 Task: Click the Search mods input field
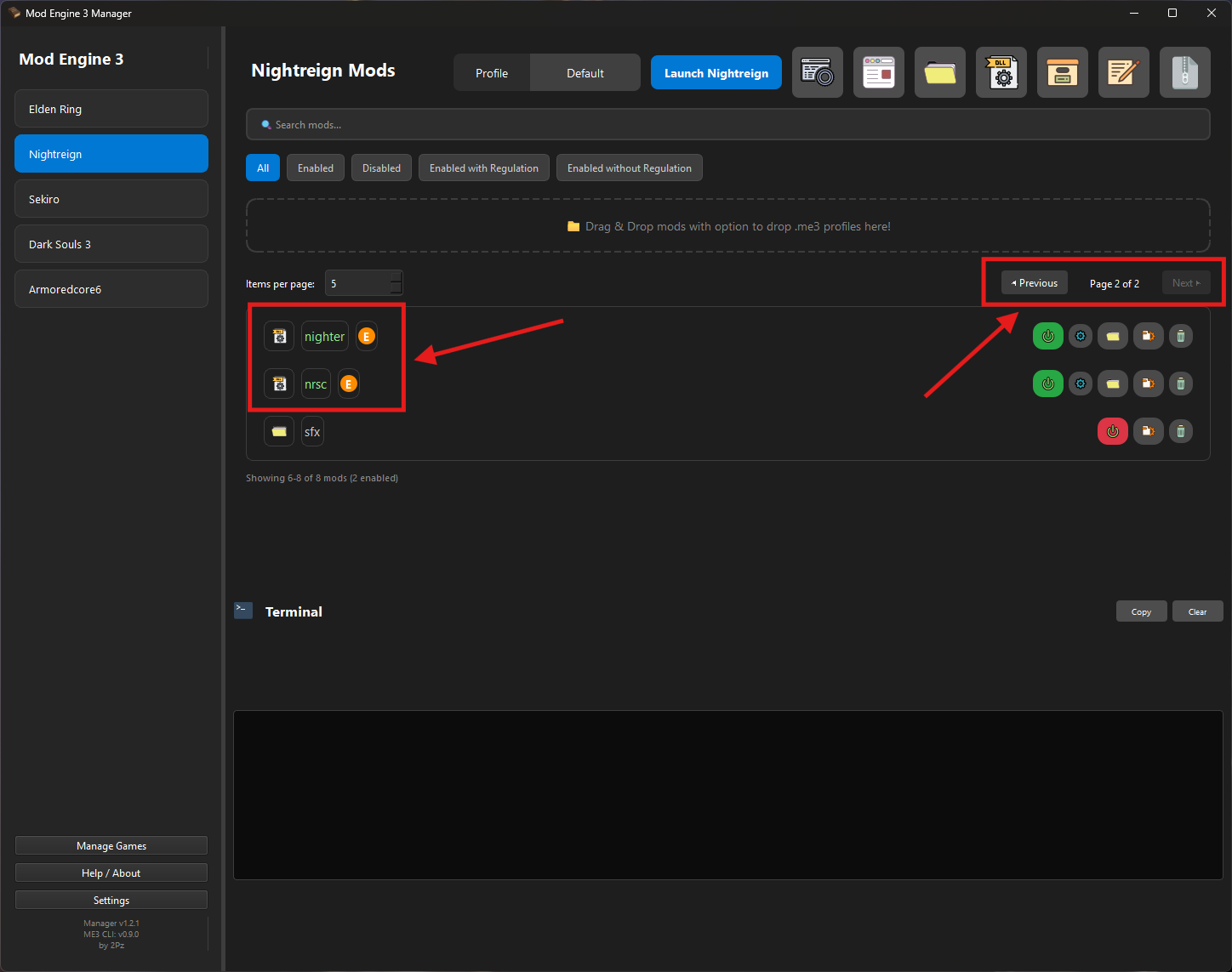[x=727, y=125]
